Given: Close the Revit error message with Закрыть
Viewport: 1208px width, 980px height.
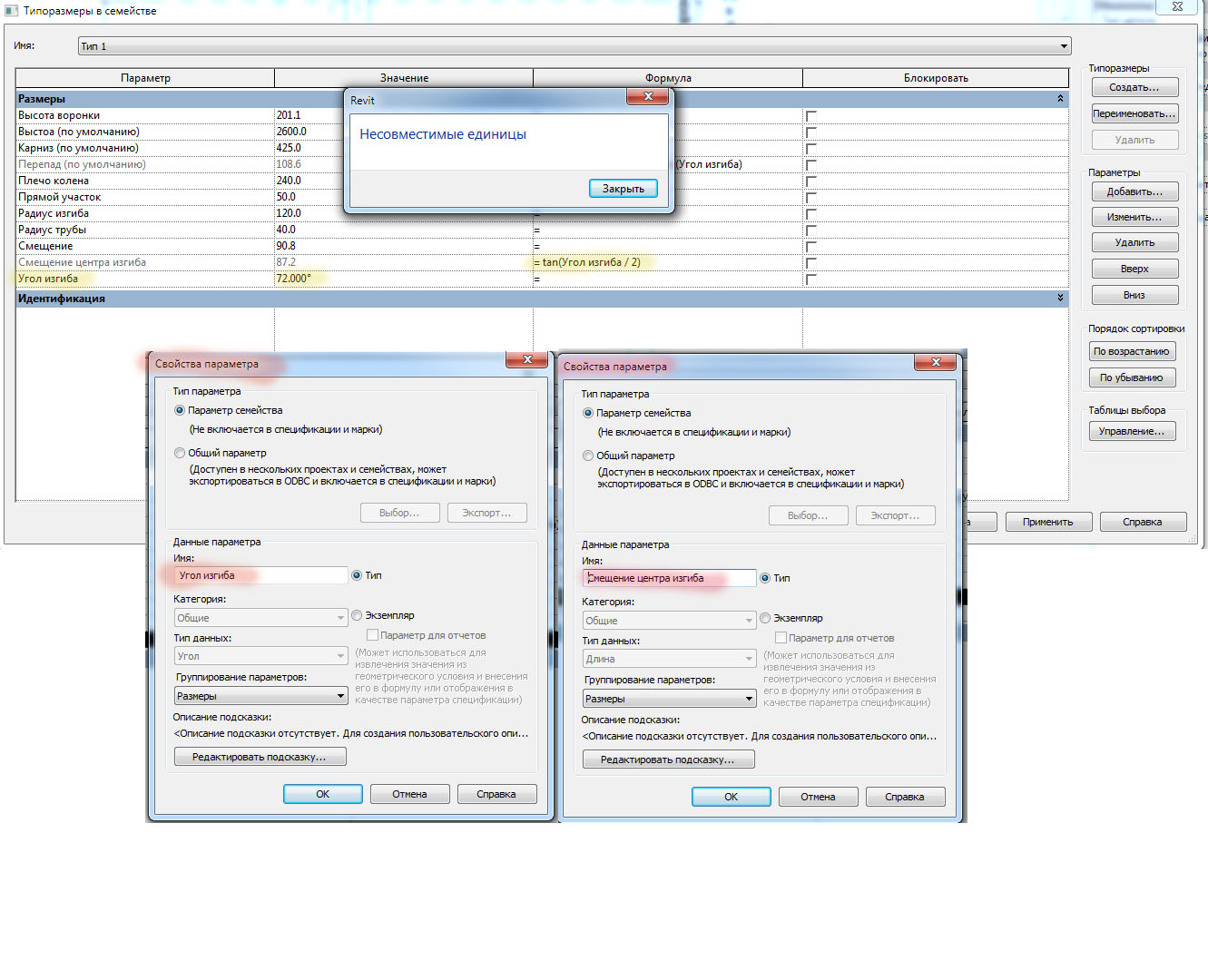Looking at the screenshot, I should point(623,189).
